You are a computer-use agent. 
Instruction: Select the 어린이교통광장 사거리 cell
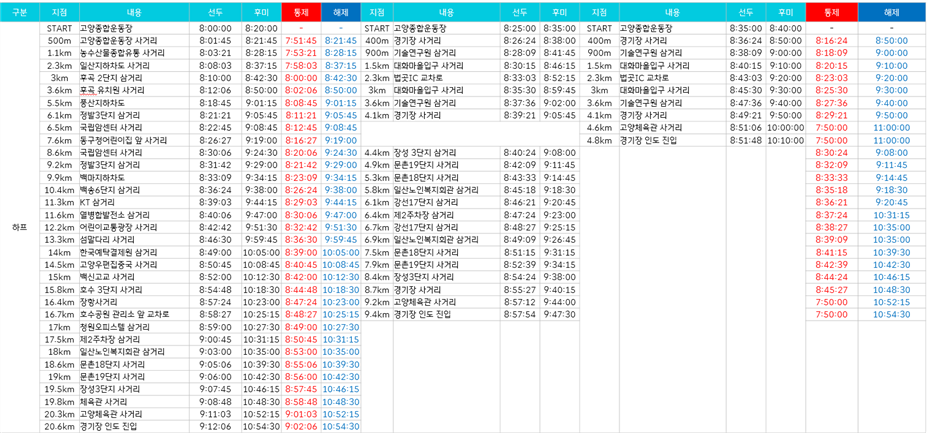(134, 227)
